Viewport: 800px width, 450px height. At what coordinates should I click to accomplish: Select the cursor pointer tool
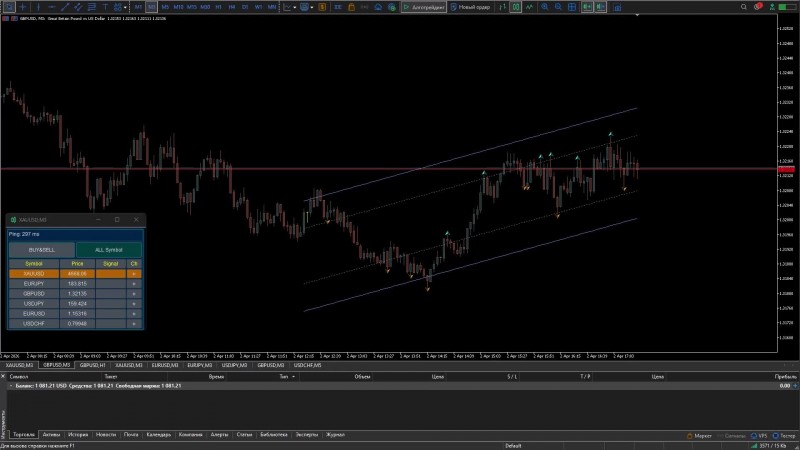[x=9, y=7]
